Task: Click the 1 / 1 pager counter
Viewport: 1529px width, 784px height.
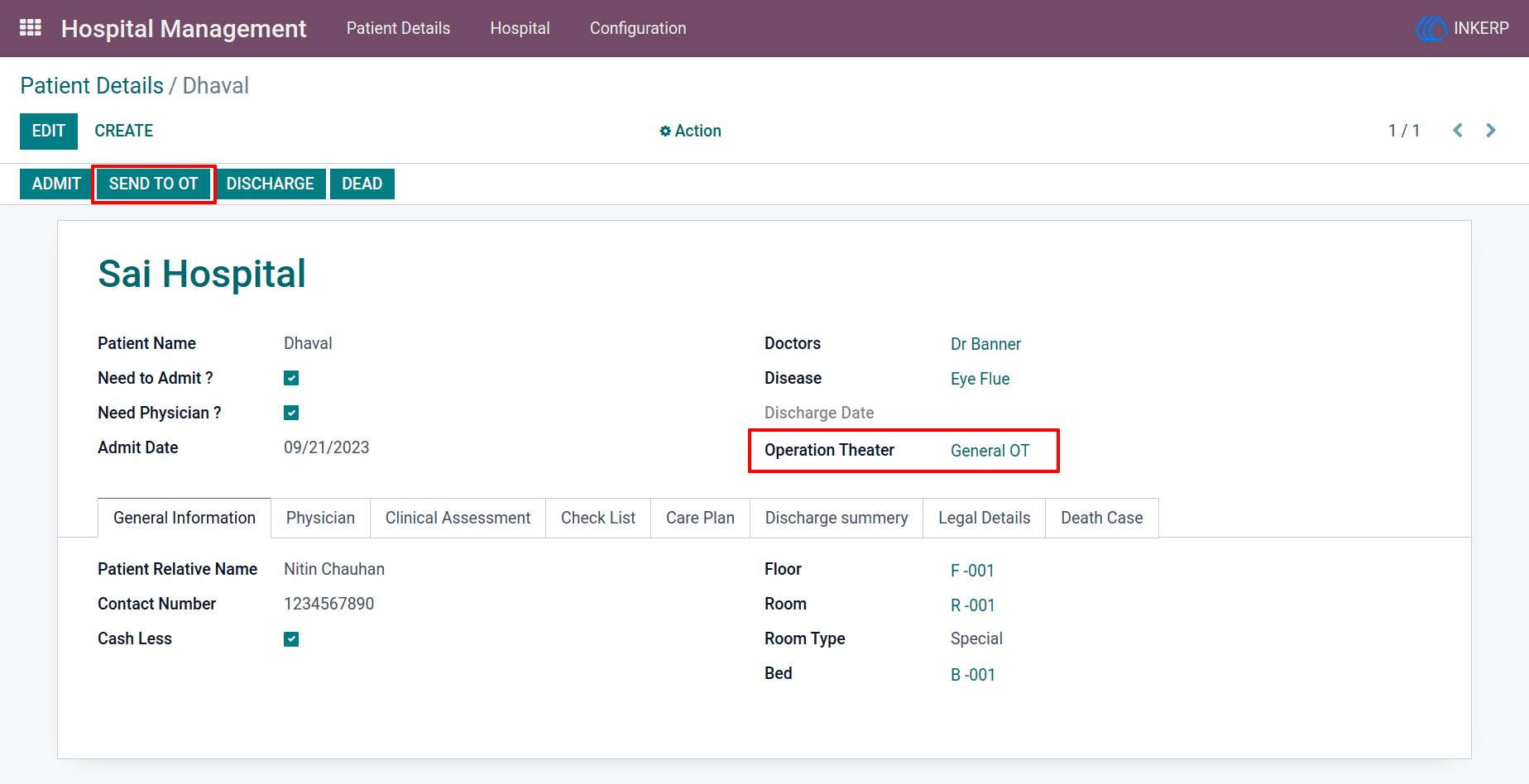Action: tap(1404, 131)
